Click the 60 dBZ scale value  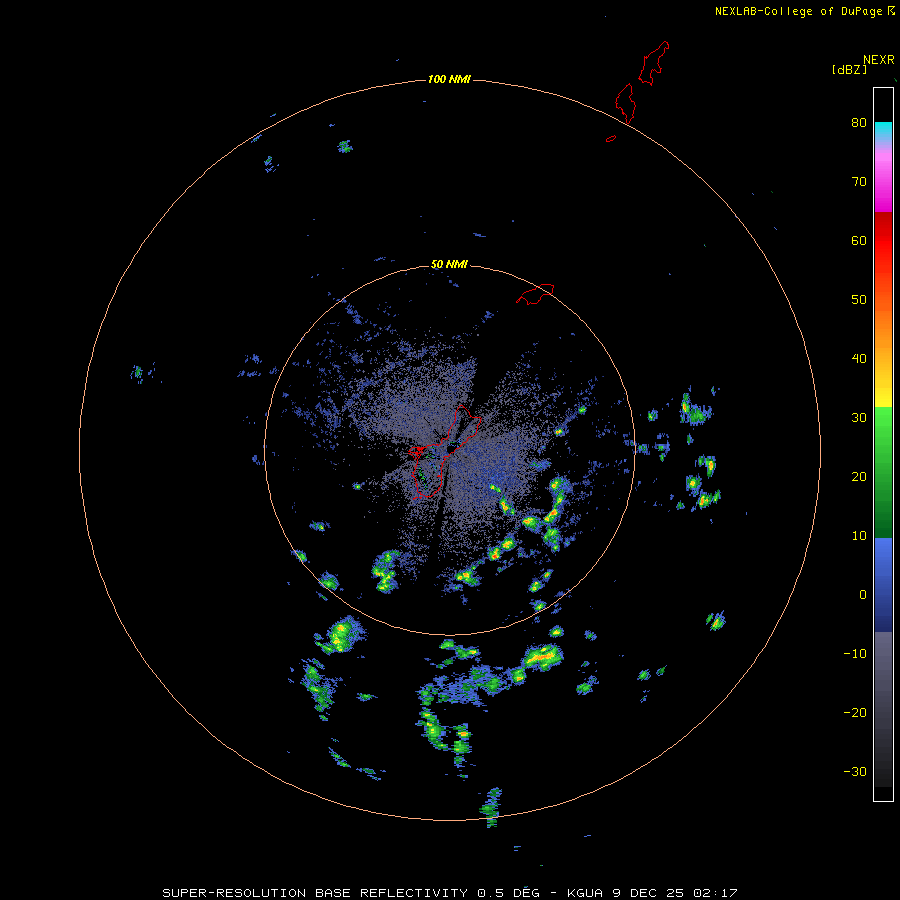pyautogui.click(x=859, y=241)
